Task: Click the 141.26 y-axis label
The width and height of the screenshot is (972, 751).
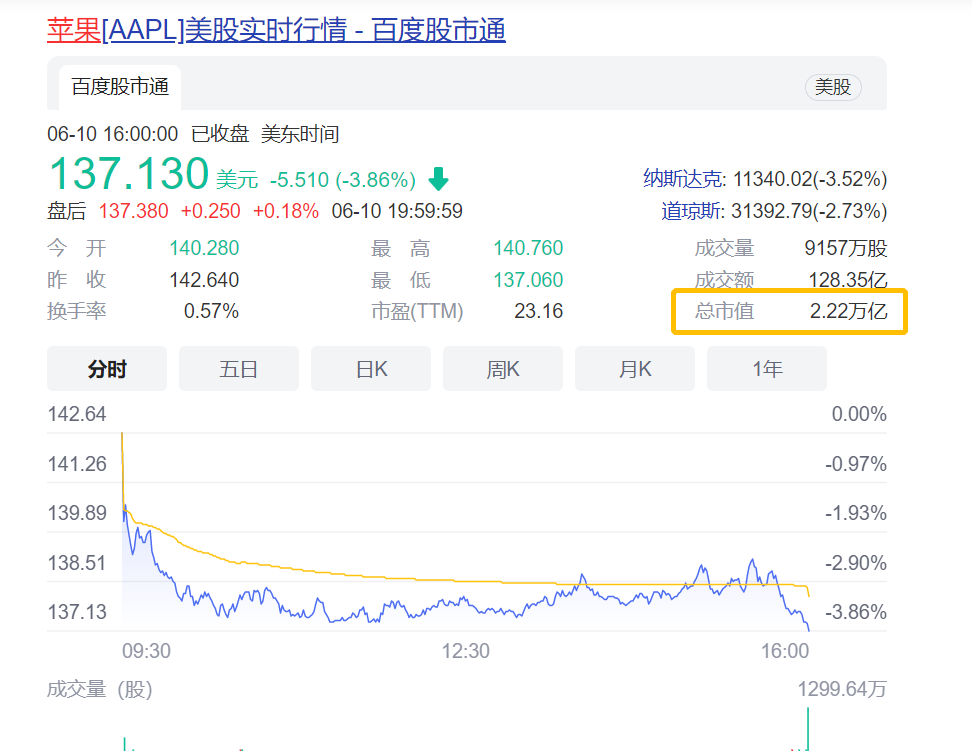Action: point(77,464)
